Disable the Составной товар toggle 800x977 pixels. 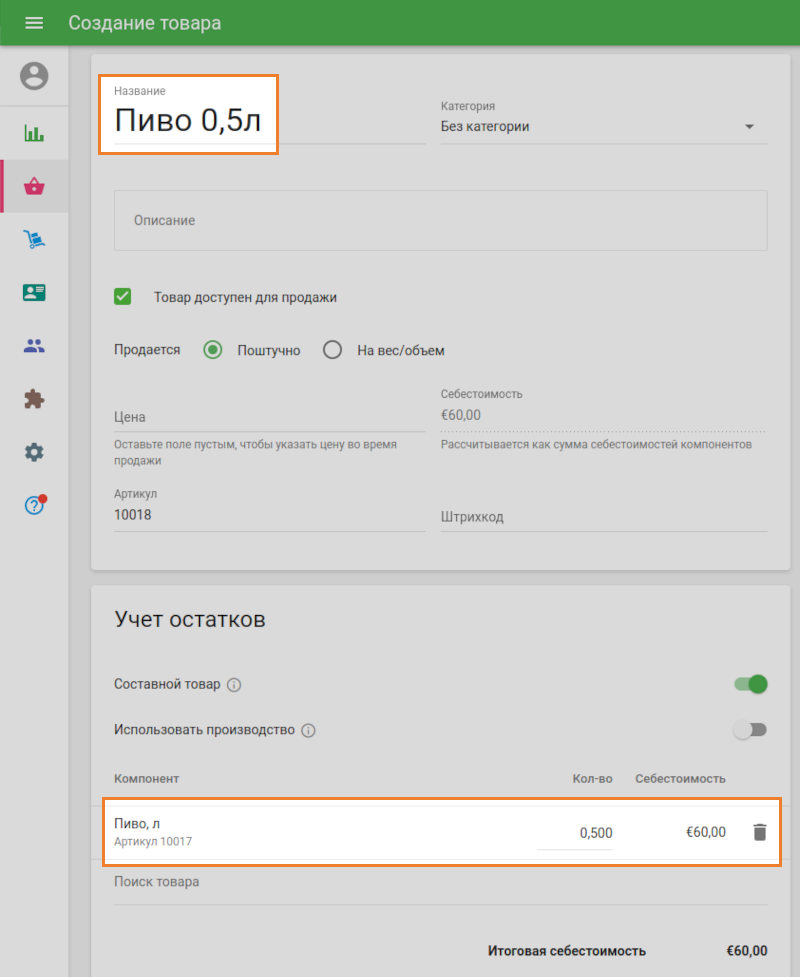[x=750, y=684]
